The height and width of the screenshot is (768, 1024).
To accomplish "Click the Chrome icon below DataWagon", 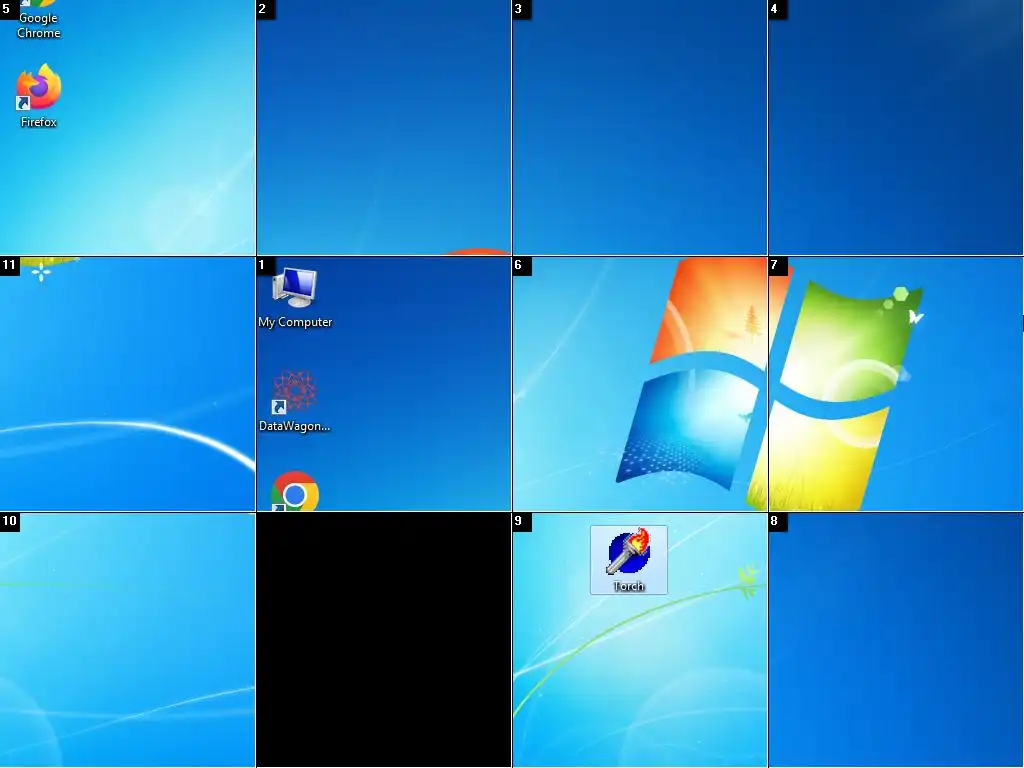I will [x=295, y=491].
